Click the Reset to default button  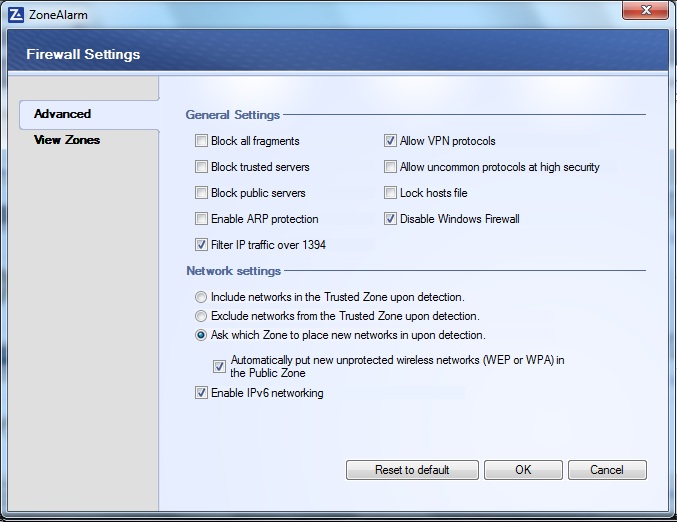[x=412, y=470]
